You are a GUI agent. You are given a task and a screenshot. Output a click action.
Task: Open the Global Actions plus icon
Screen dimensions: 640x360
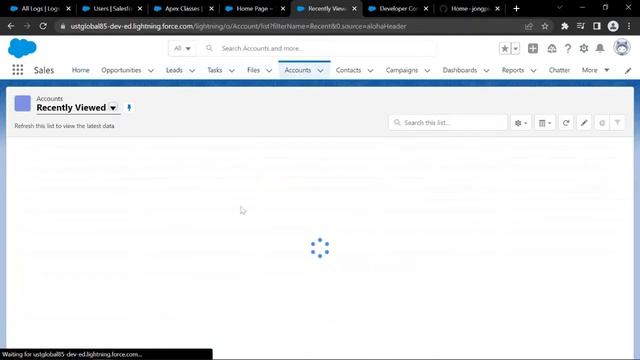tap(533, 48)
